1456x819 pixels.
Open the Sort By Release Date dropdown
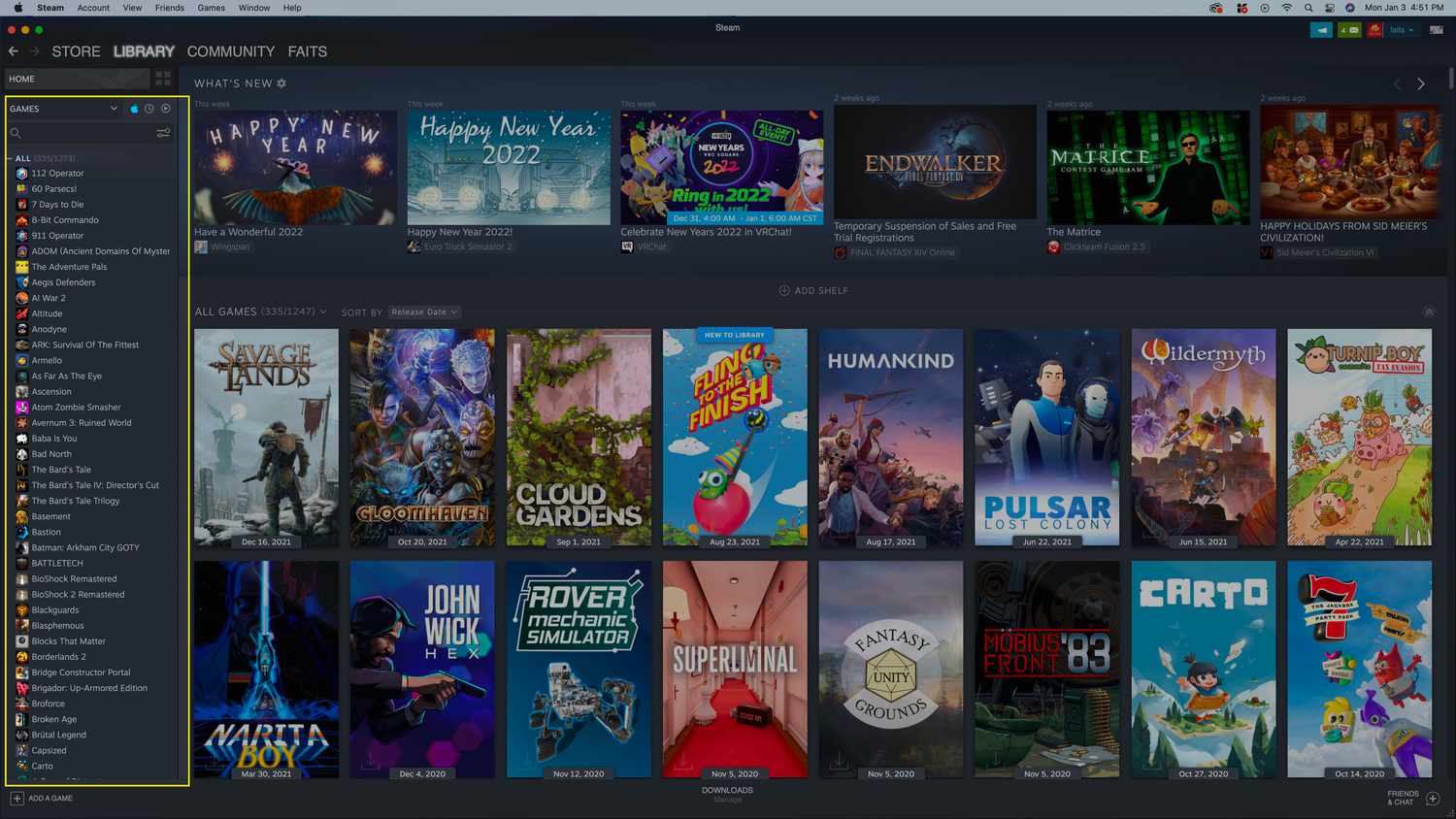point(424,312)
